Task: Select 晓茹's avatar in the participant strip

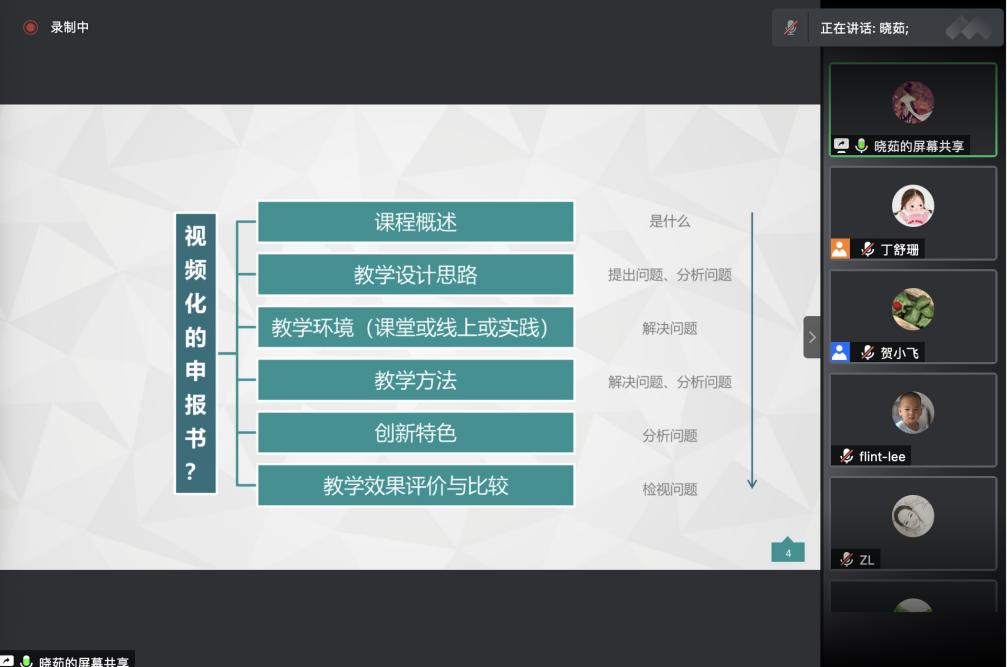Action: (x=912, y=102)
